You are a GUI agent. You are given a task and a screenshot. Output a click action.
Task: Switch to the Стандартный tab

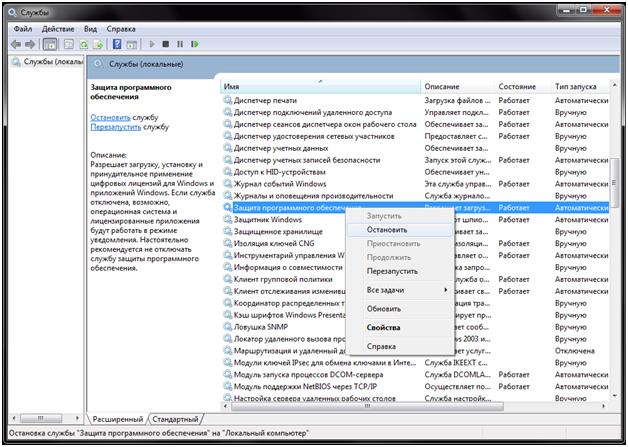[175, 418]
